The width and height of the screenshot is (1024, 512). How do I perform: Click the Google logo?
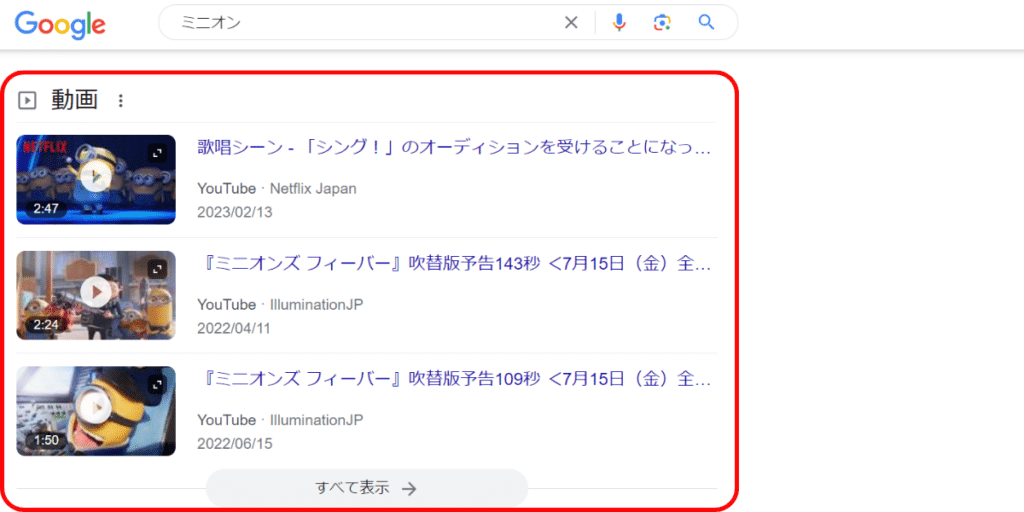[60, 25]
